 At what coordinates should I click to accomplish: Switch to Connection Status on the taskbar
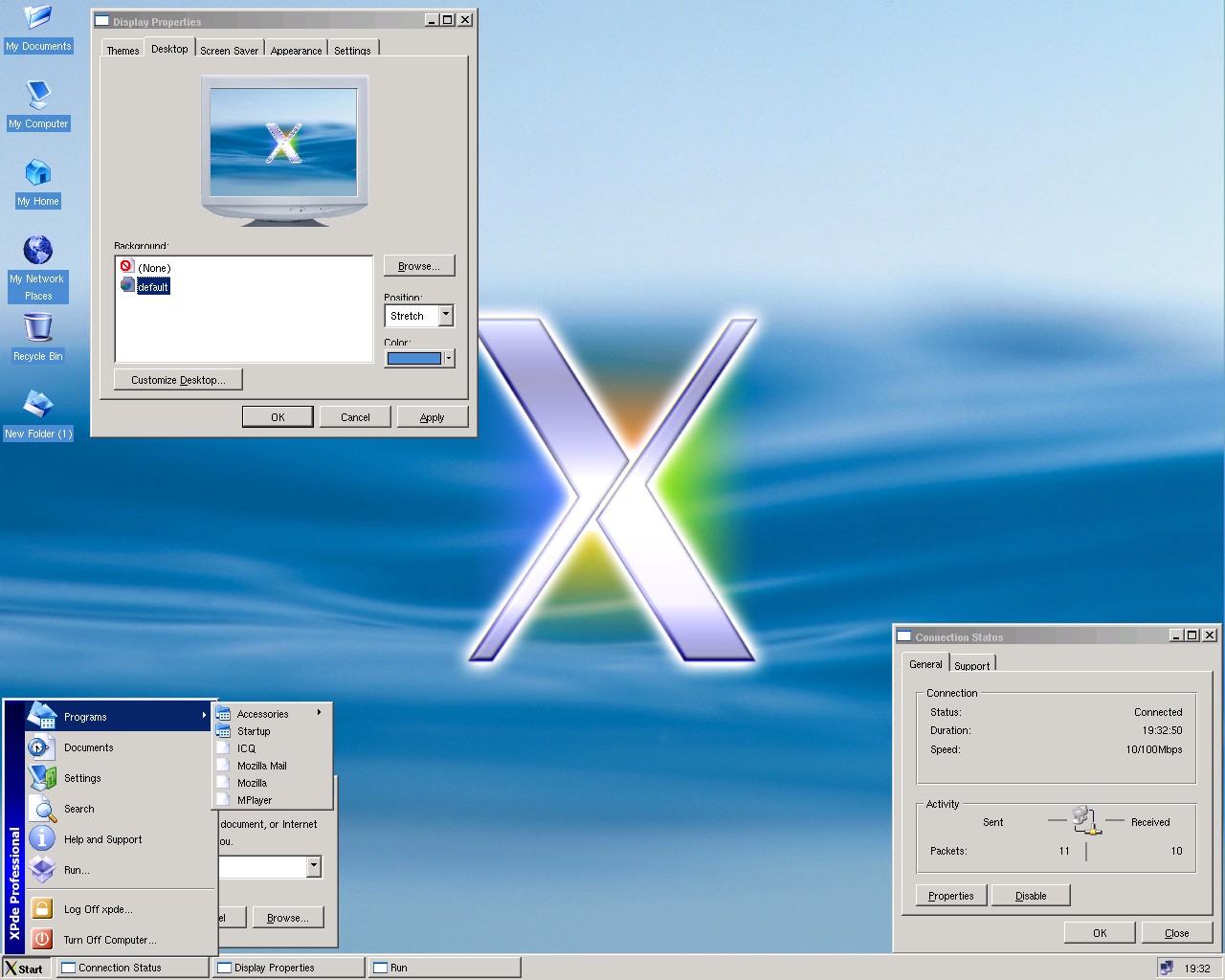(x=133, y=968)
